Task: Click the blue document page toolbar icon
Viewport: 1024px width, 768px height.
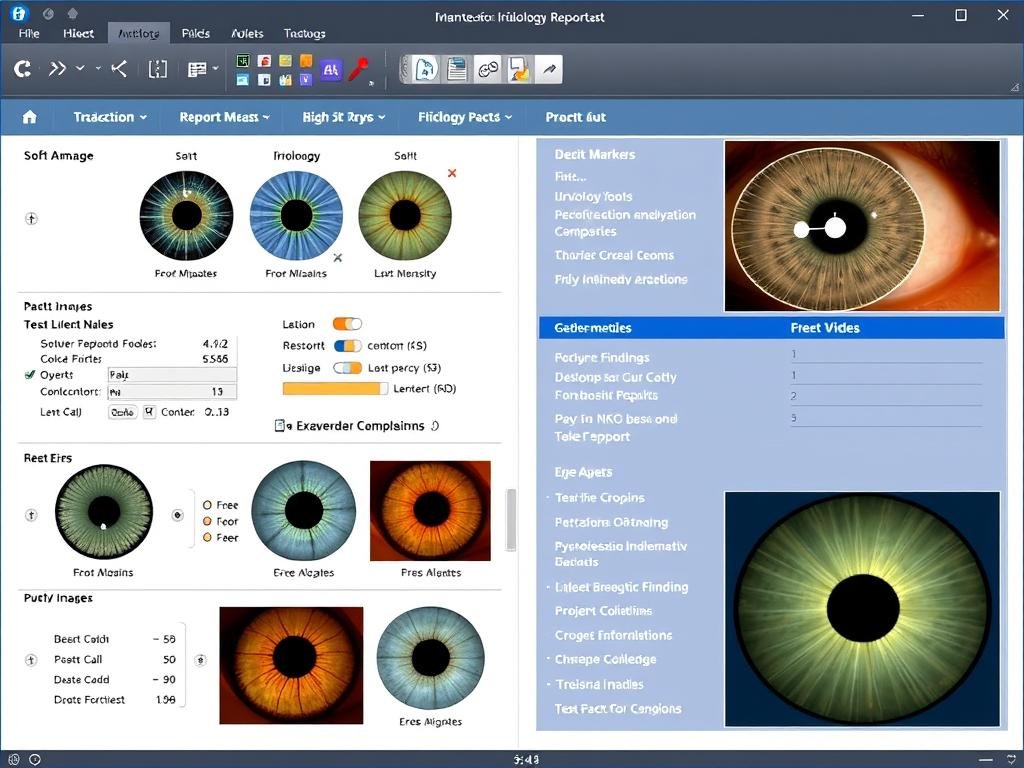Action: 425,69
